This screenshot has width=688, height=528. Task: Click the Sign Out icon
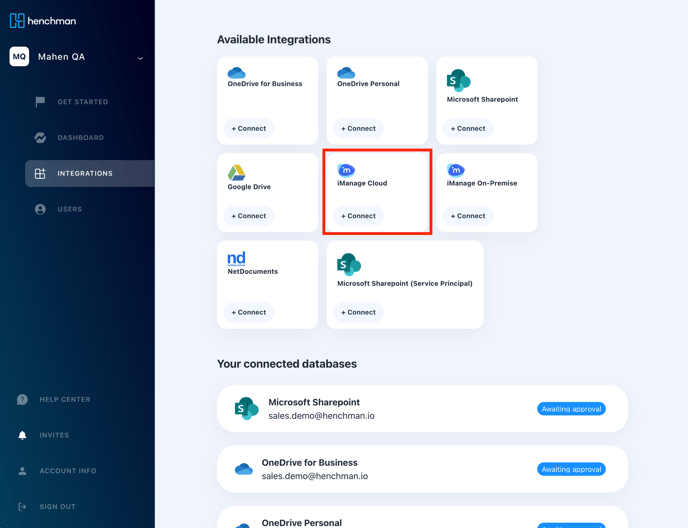(x=22, y=507)
